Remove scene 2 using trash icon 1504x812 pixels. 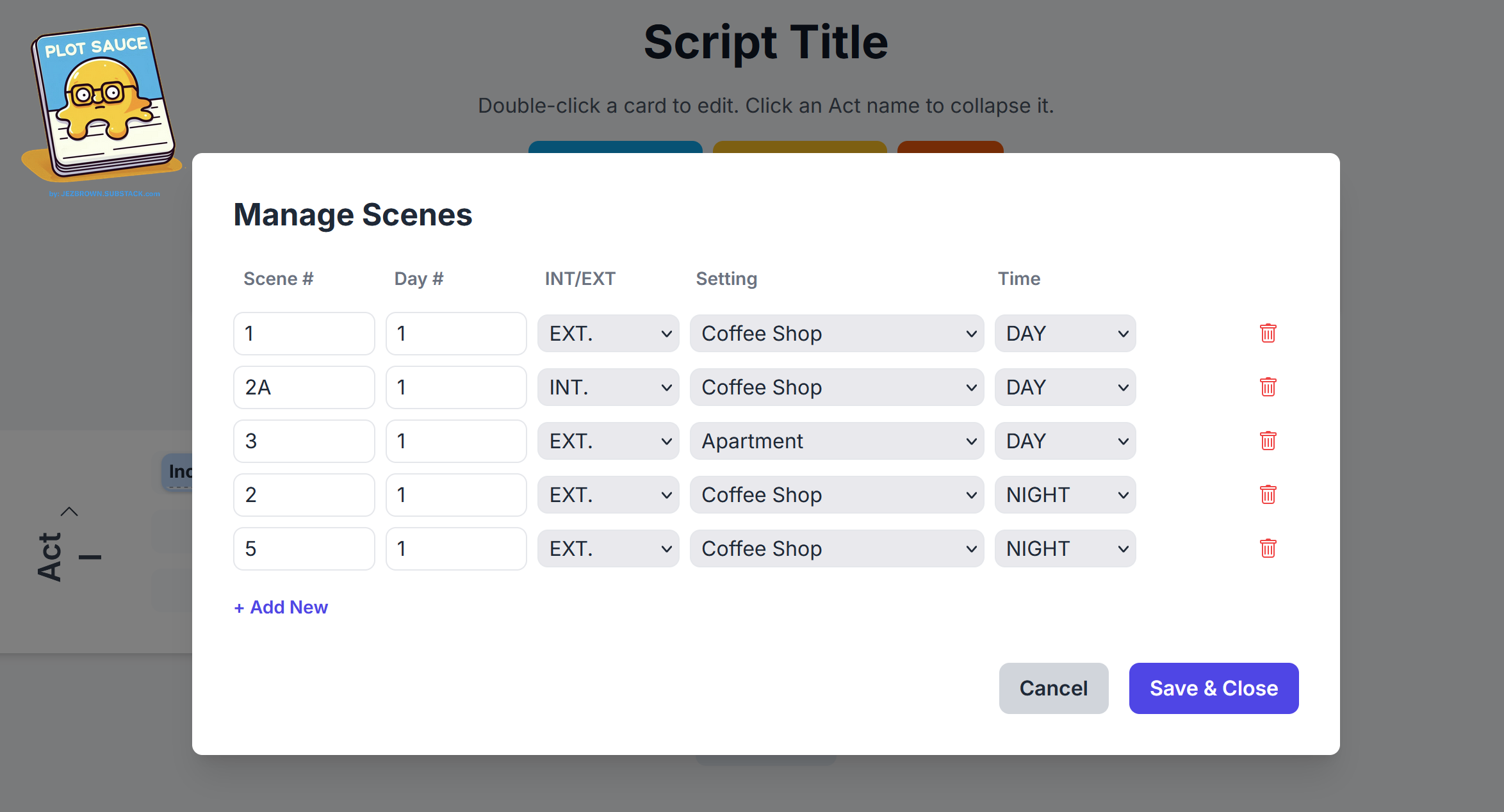pyautogui.click(x=1268, y=494)
